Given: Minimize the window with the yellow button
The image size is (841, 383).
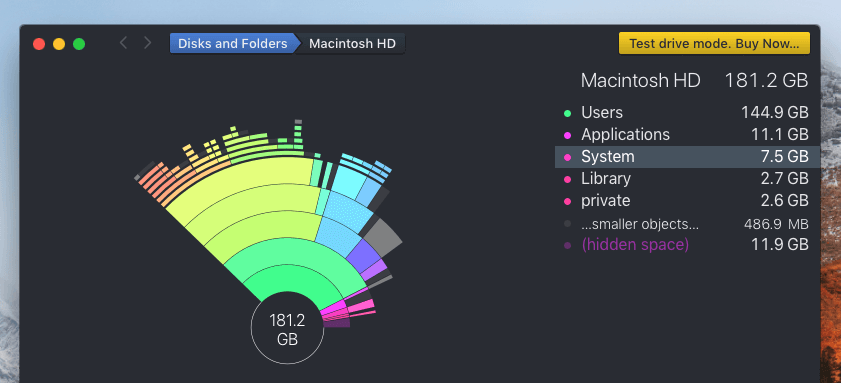Looking at the screenshot, I should tap(59, 44).
